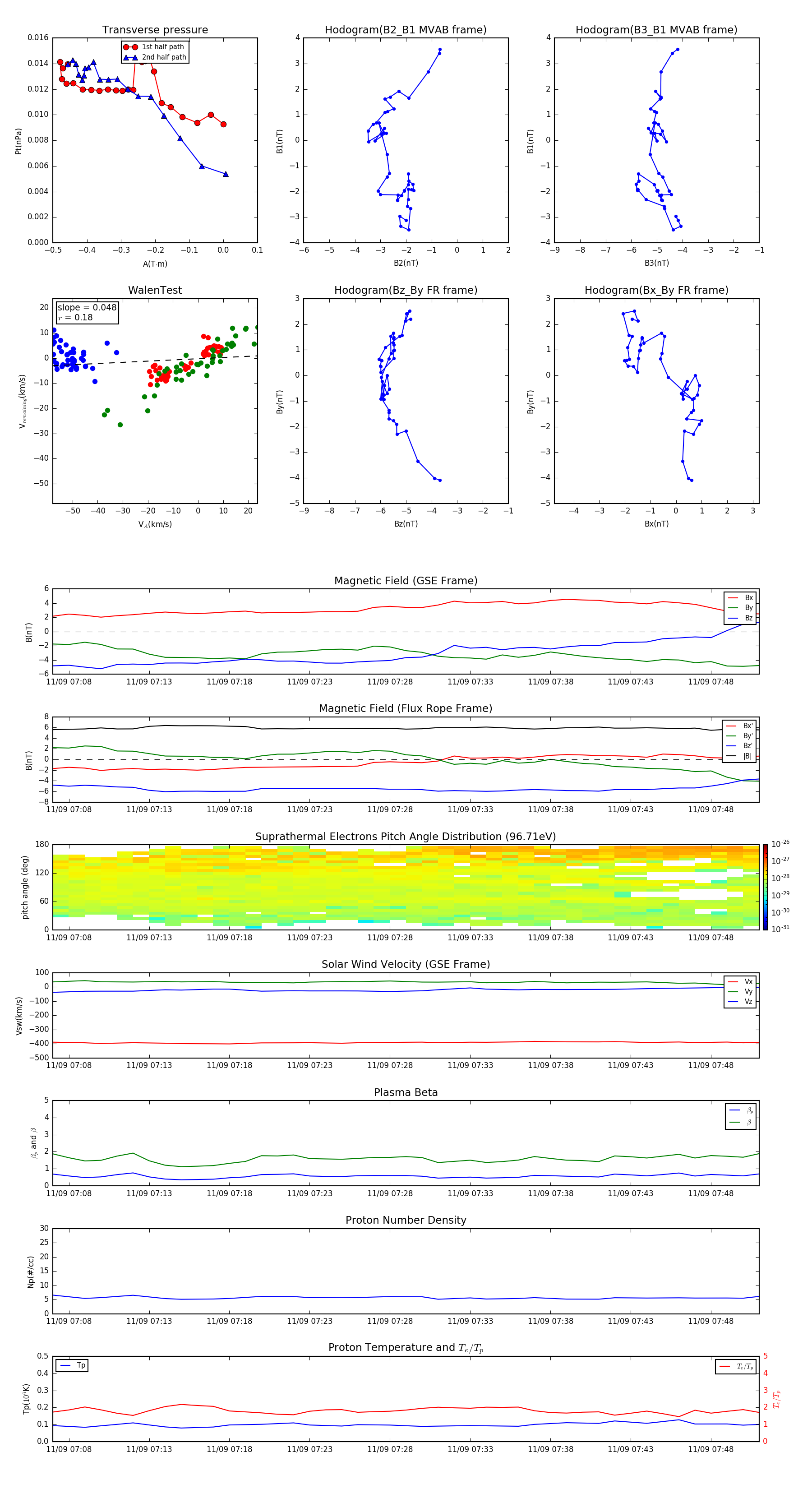Click the 'B3(nT)' axis label
The image size is (812, 1489).
(x=656, y=263)
